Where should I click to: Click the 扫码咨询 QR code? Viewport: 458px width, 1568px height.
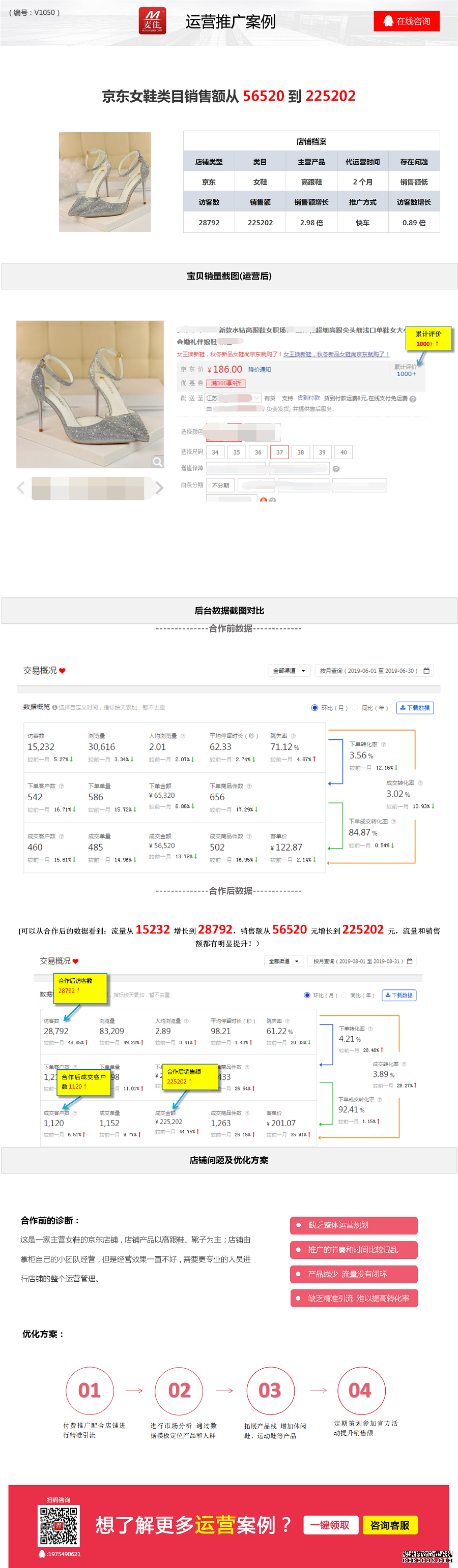pyautogui.click(x=59, y=1525)
